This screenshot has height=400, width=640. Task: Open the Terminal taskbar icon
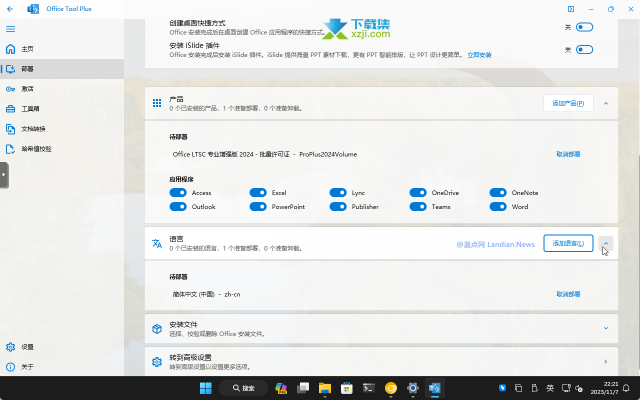[369, 388]
